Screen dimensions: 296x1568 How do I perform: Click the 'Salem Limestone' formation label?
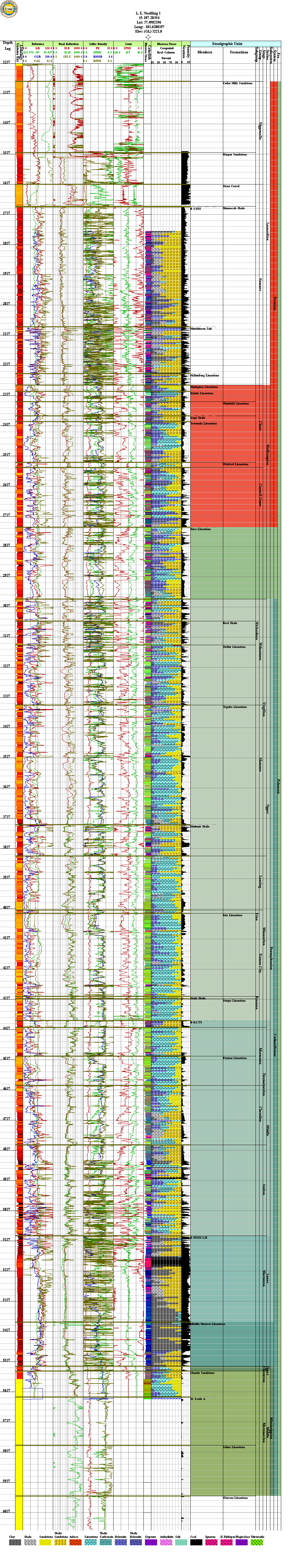click(x=234, y=1448)
